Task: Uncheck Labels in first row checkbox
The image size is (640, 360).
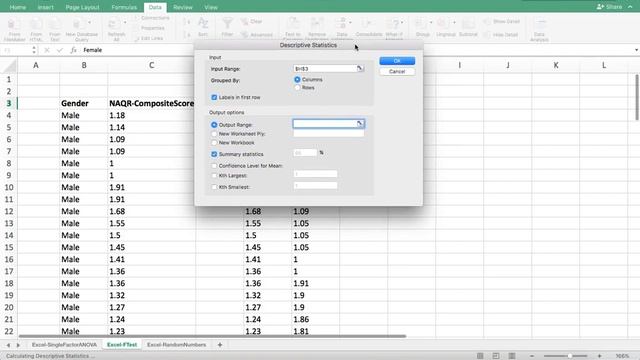Action: click(x=214, y=98)
